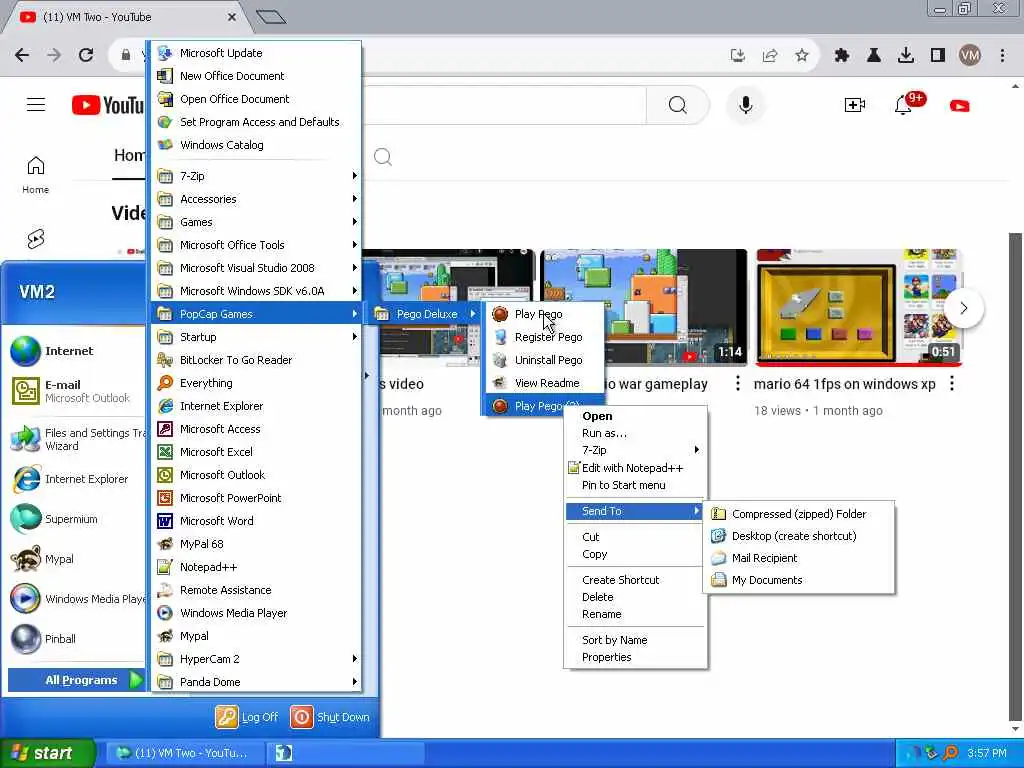Viewport: 1024px width, 768px height.
Task: Choose Run as... option
Action: tap(636, 433)
